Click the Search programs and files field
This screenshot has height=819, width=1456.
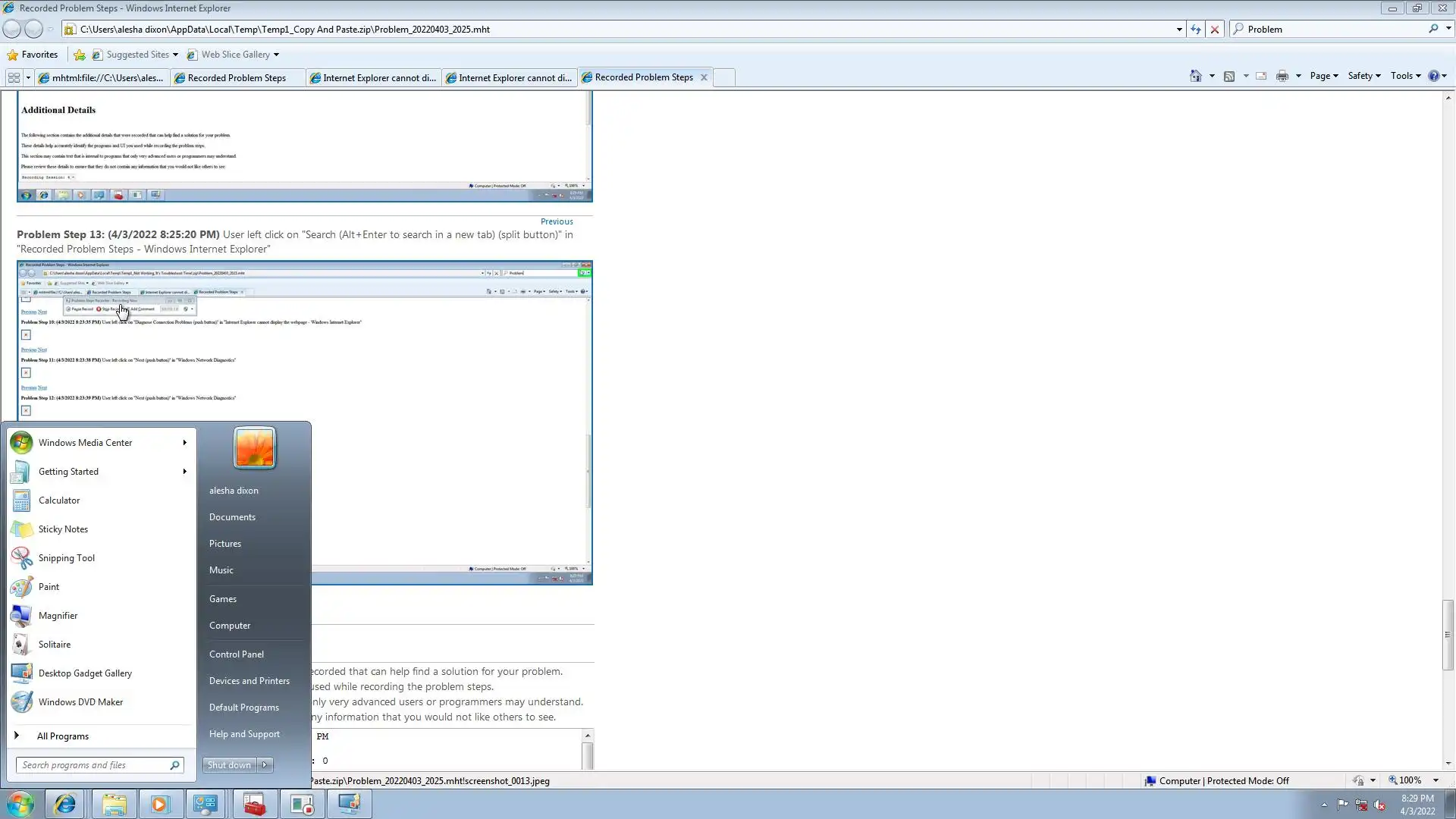(93, 765)
